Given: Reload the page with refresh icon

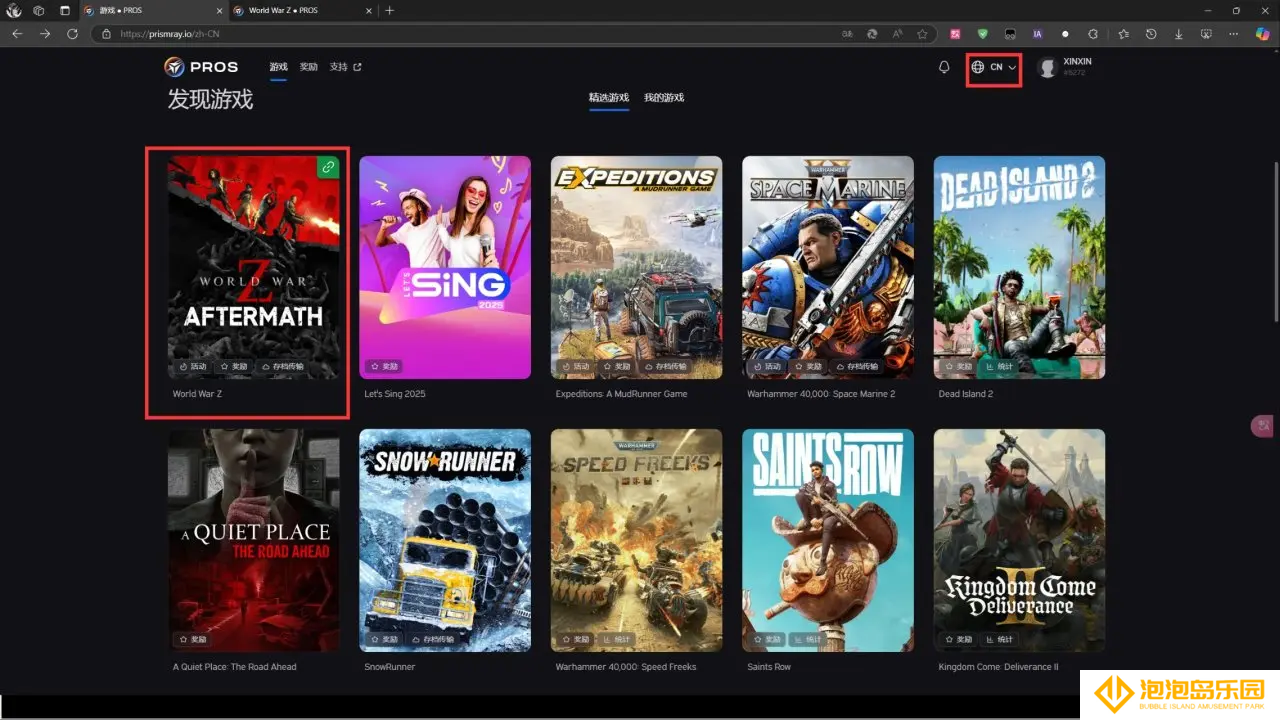Looking at the screenshot, I should 72,33.
